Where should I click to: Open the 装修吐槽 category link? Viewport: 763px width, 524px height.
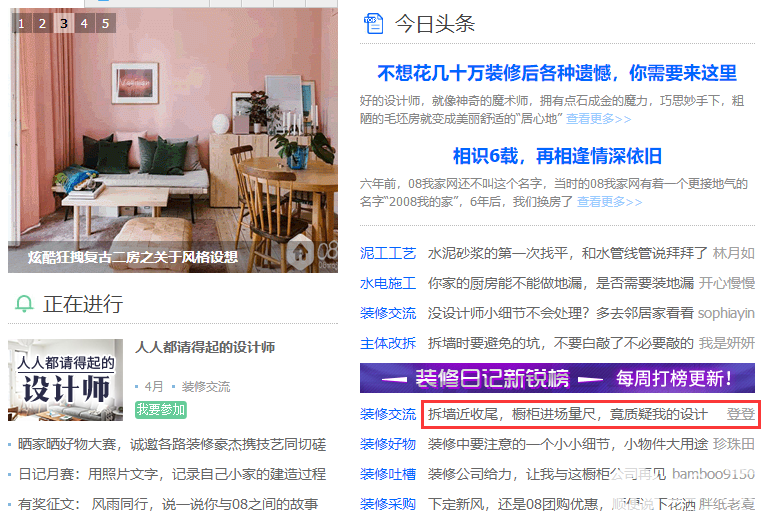[x=388, y=474]
